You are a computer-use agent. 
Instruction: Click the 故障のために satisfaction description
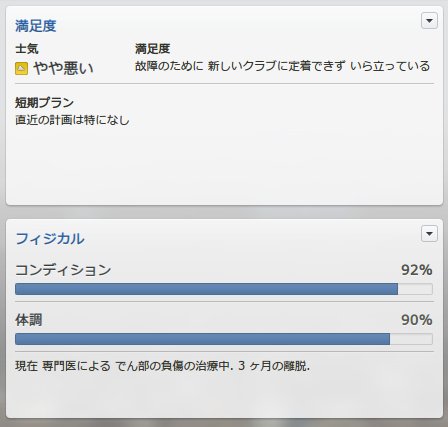coord(282,66)
